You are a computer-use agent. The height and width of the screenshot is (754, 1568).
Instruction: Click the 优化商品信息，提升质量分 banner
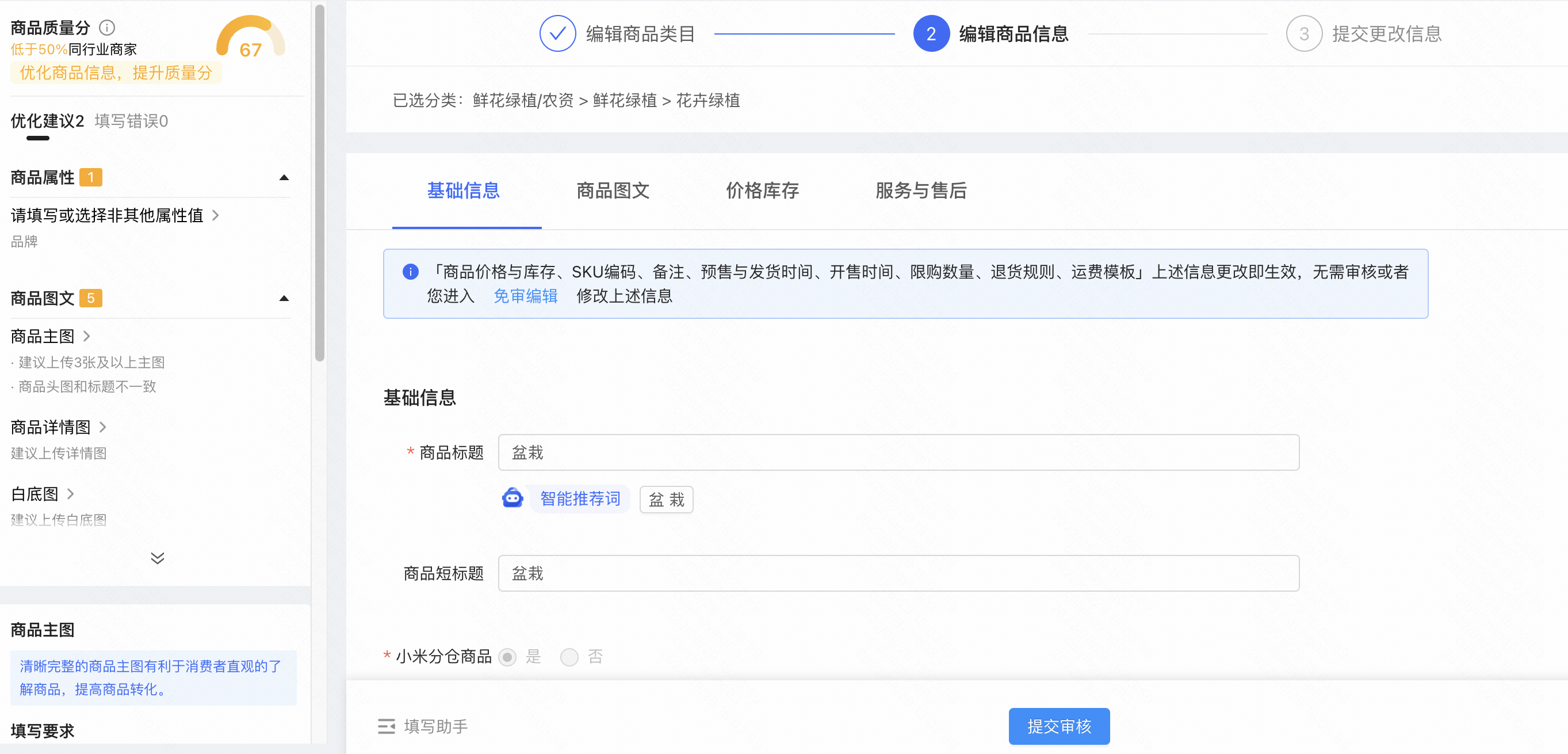click(116, 73)
